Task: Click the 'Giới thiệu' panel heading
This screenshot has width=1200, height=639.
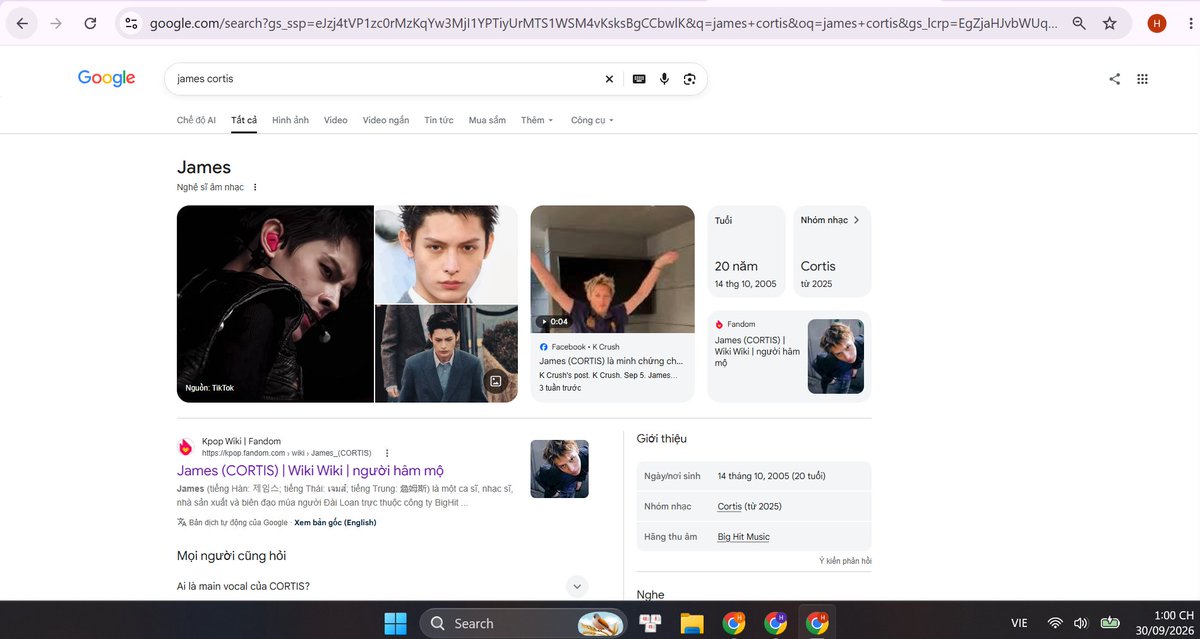Action: pos(662,438)
